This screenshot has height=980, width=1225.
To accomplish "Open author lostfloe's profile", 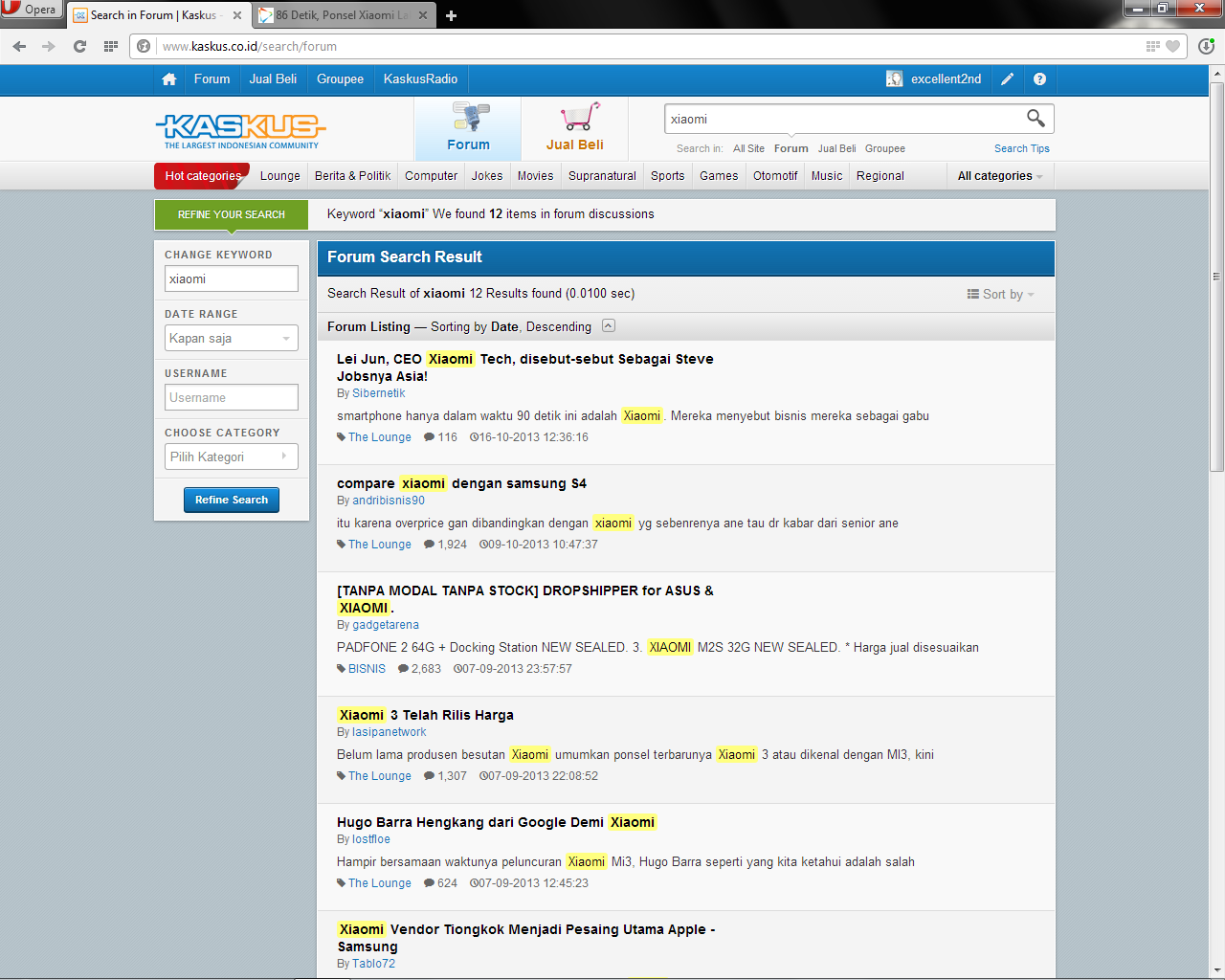I will click(x=370, y=839).
